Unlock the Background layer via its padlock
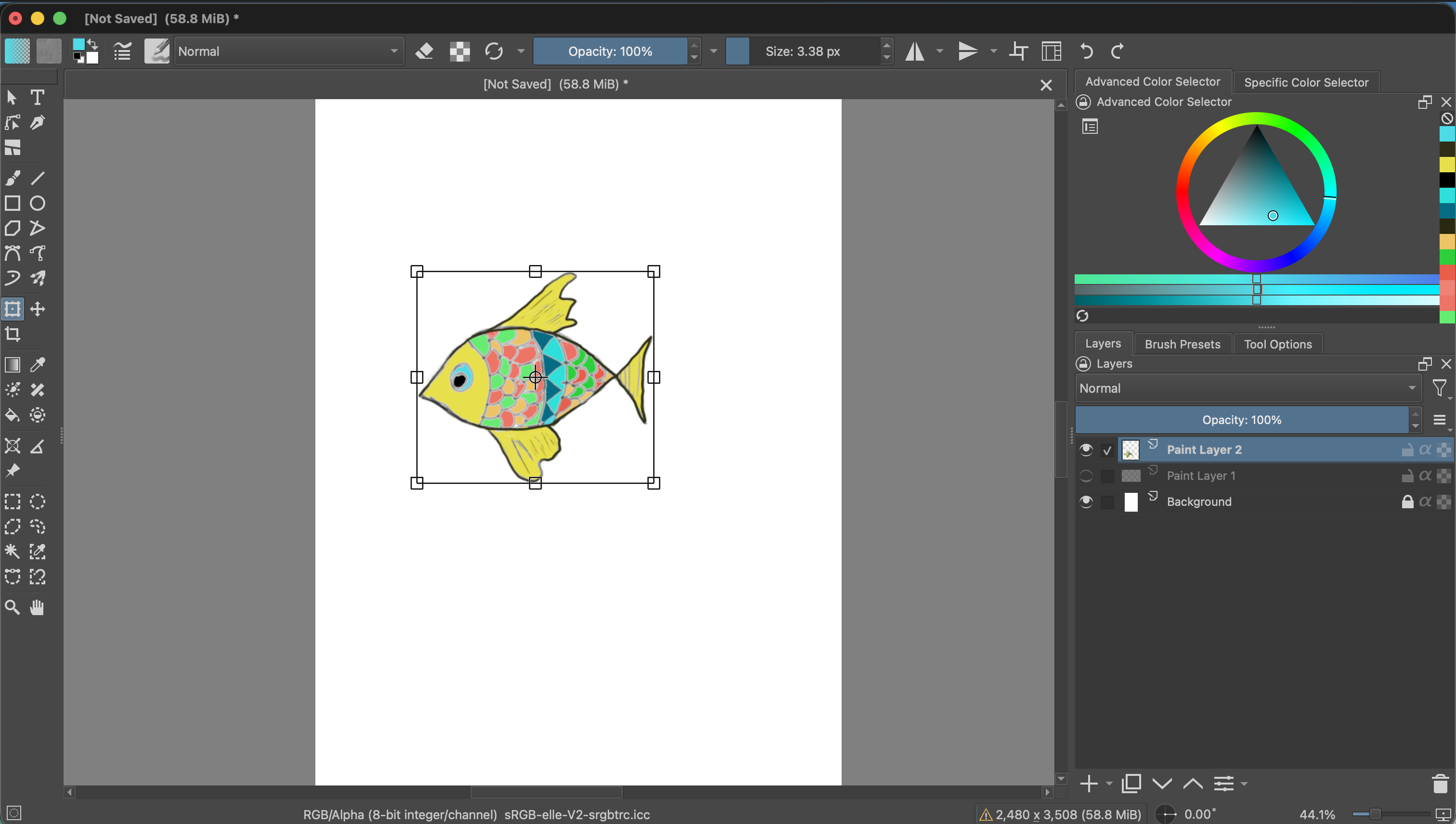Screen dimensions: 1456x824 click(1407, 502)
